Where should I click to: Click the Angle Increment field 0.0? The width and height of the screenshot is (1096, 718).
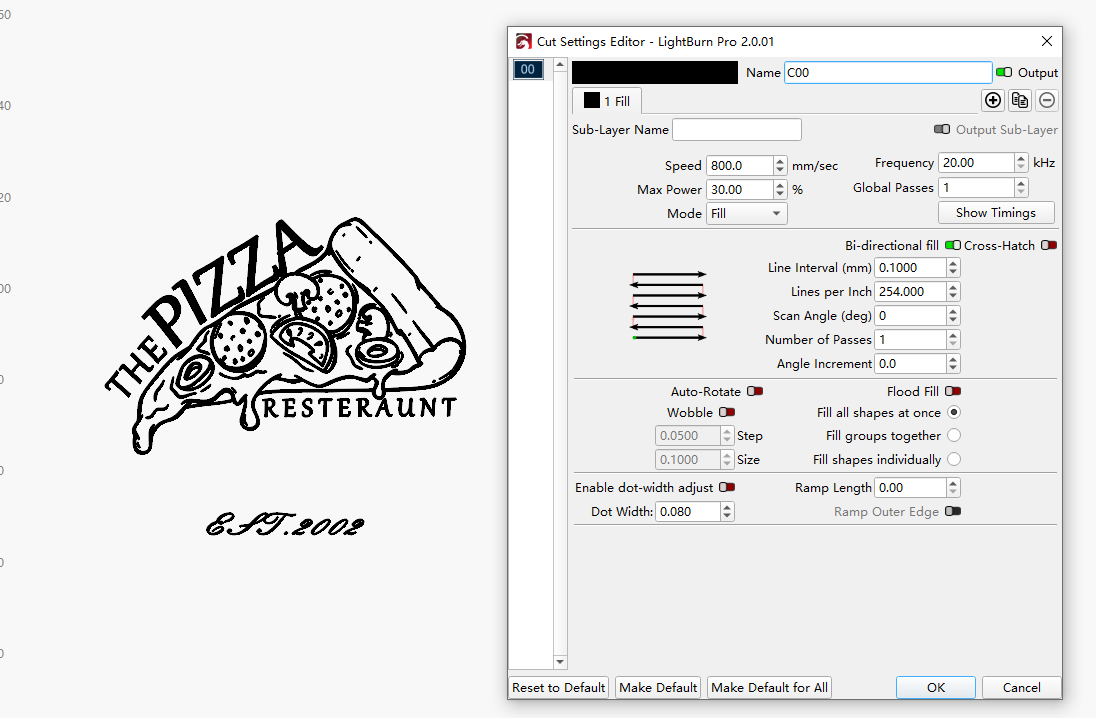(x=910, y=364)
